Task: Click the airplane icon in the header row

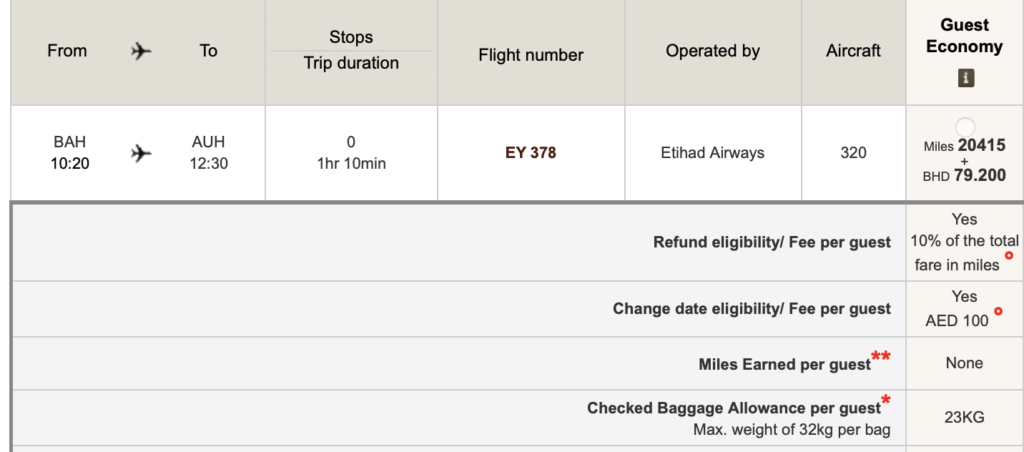Action: 140,51
